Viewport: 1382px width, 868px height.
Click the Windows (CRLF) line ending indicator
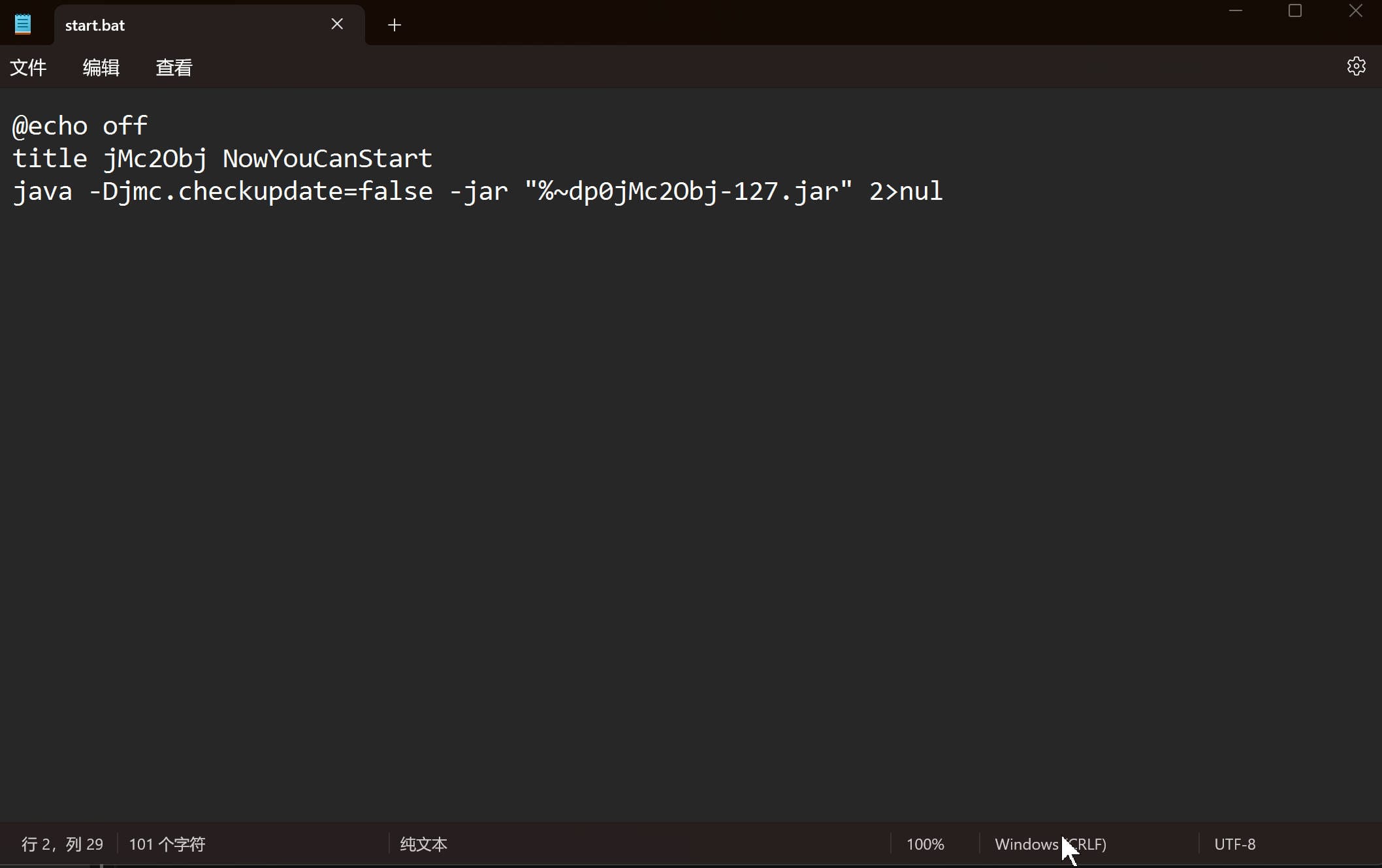1050,844
